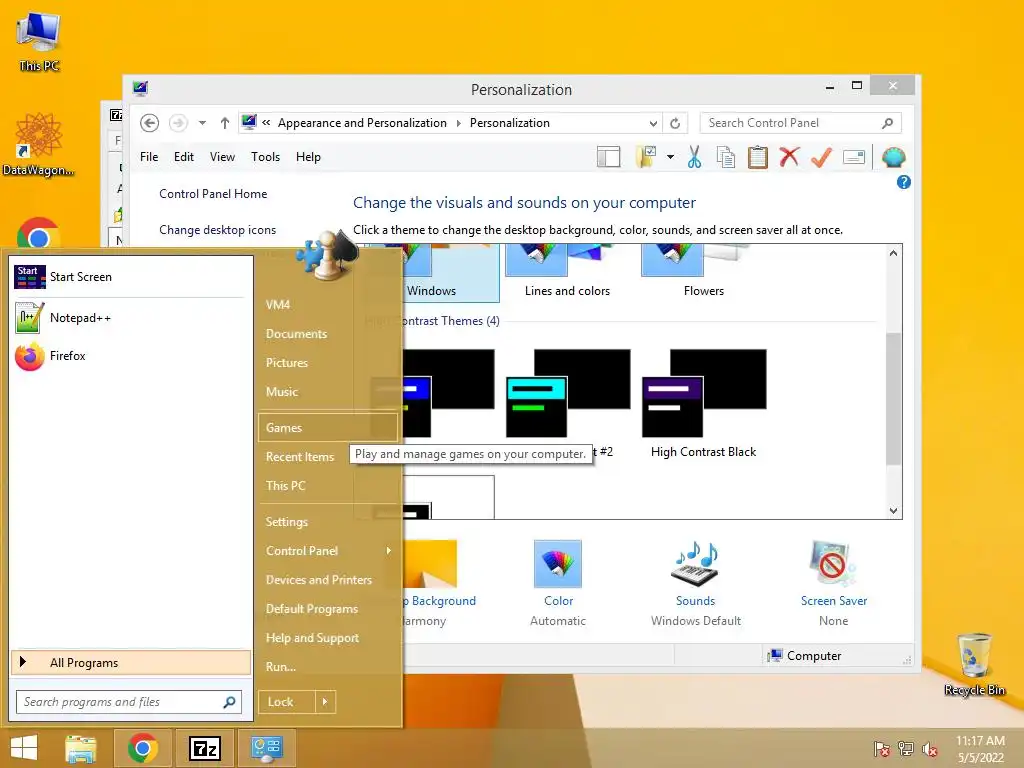Image resolution: width=1024 pixels, height=768 pixels.
Task: Click the network tray icon
Action: click(x=906, y=749)
